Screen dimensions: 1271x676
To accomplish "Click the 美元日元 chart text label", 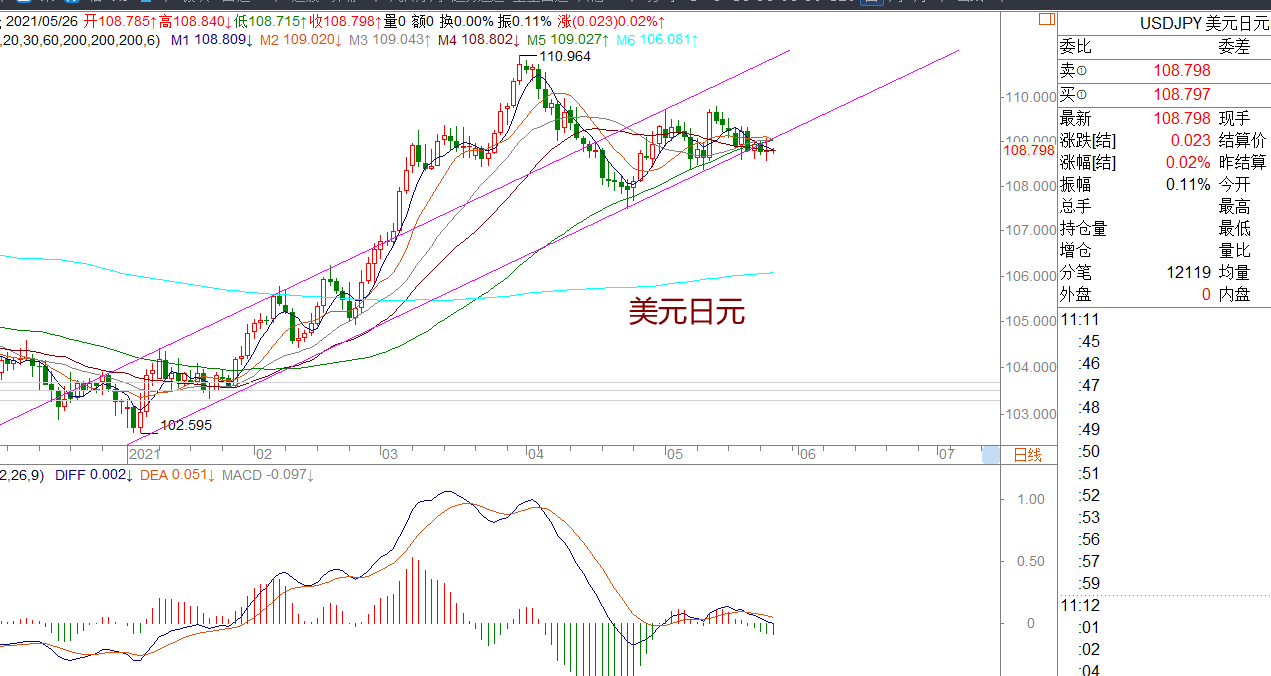I will tap(687, 312).
